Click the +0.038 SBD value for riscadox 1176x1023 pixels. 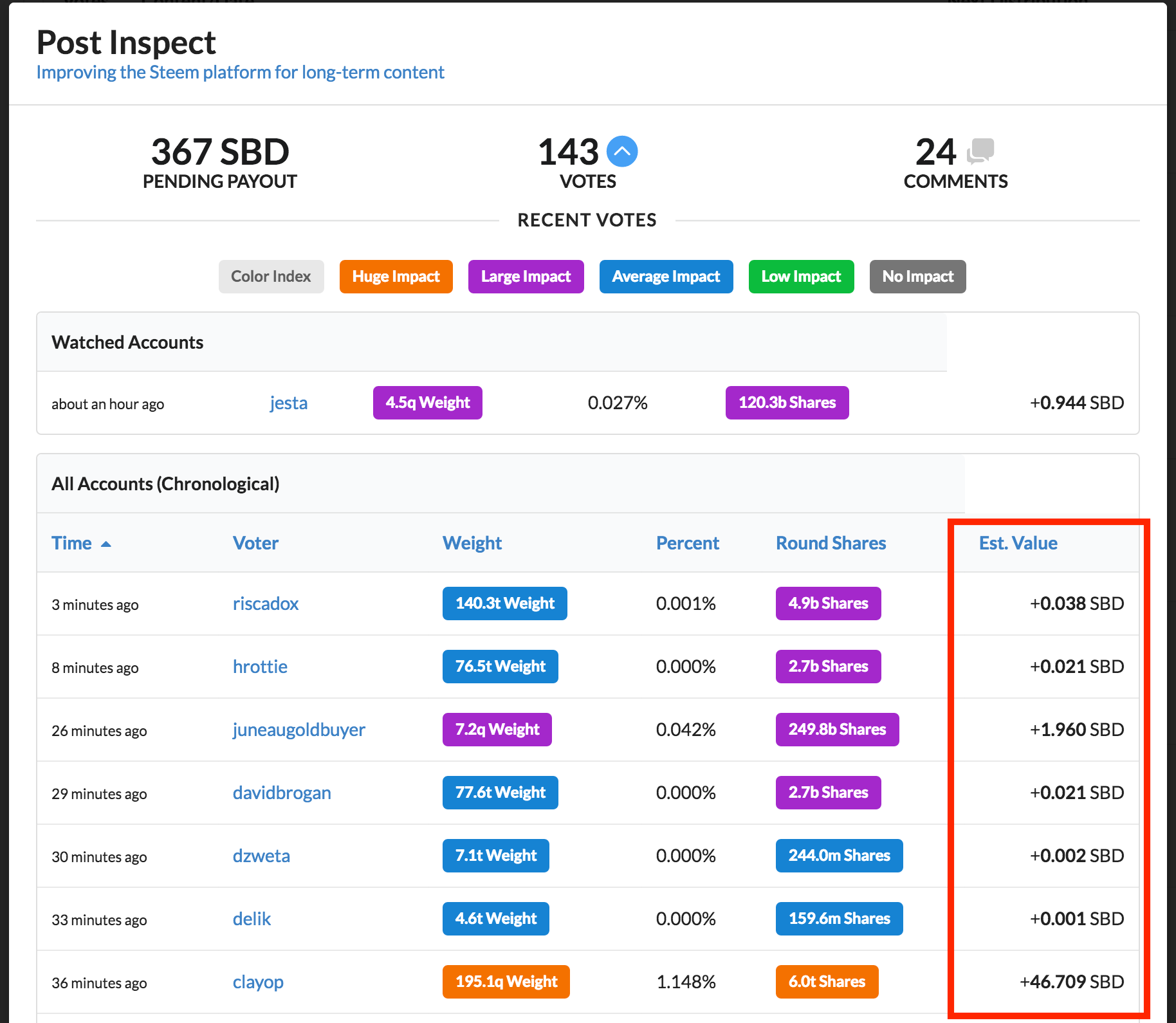click(x=1077, y=604)
